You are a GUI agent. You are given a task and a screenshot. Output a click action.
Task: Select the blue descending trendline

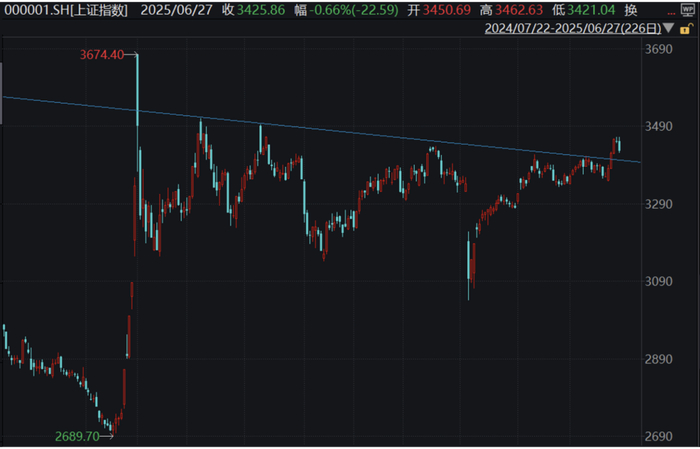pos(321,129)
